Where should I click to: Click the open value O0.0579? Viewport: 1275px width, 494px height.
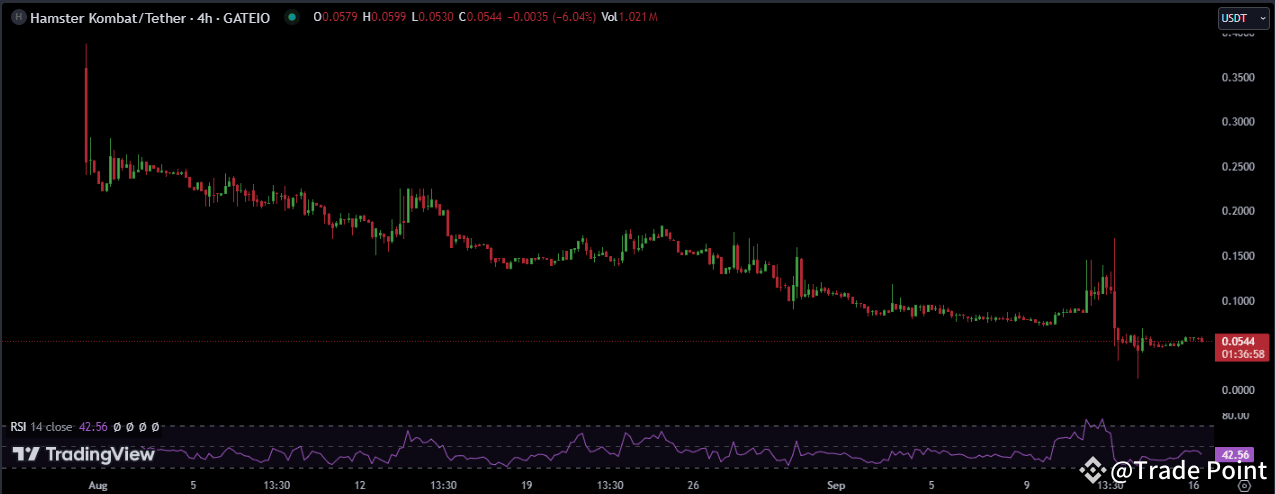(334, 18)
